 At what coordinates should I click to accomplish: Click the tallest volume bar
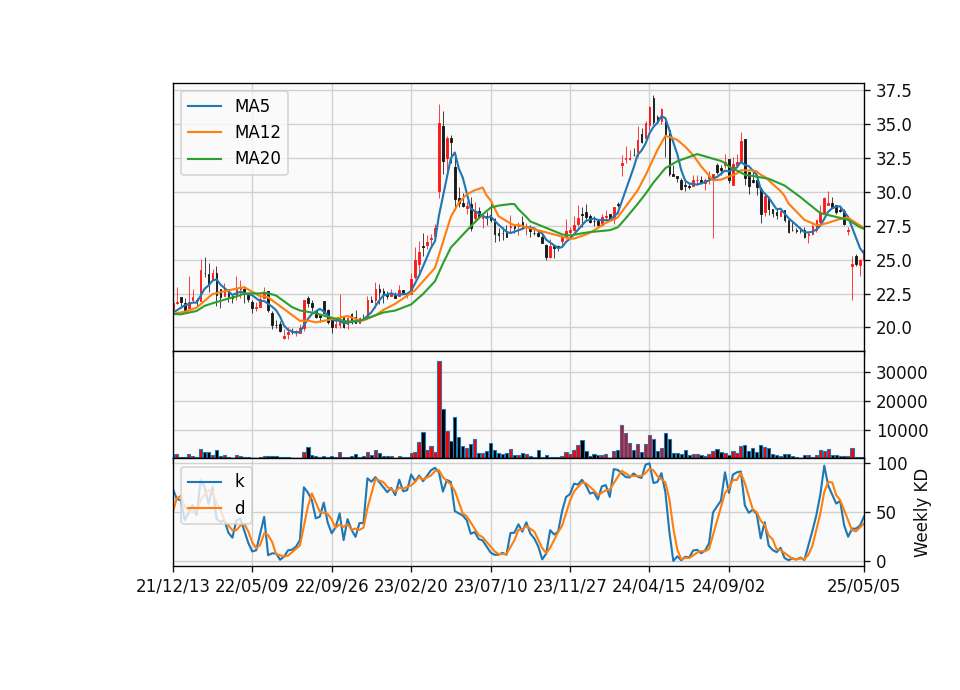pos(439,410)
